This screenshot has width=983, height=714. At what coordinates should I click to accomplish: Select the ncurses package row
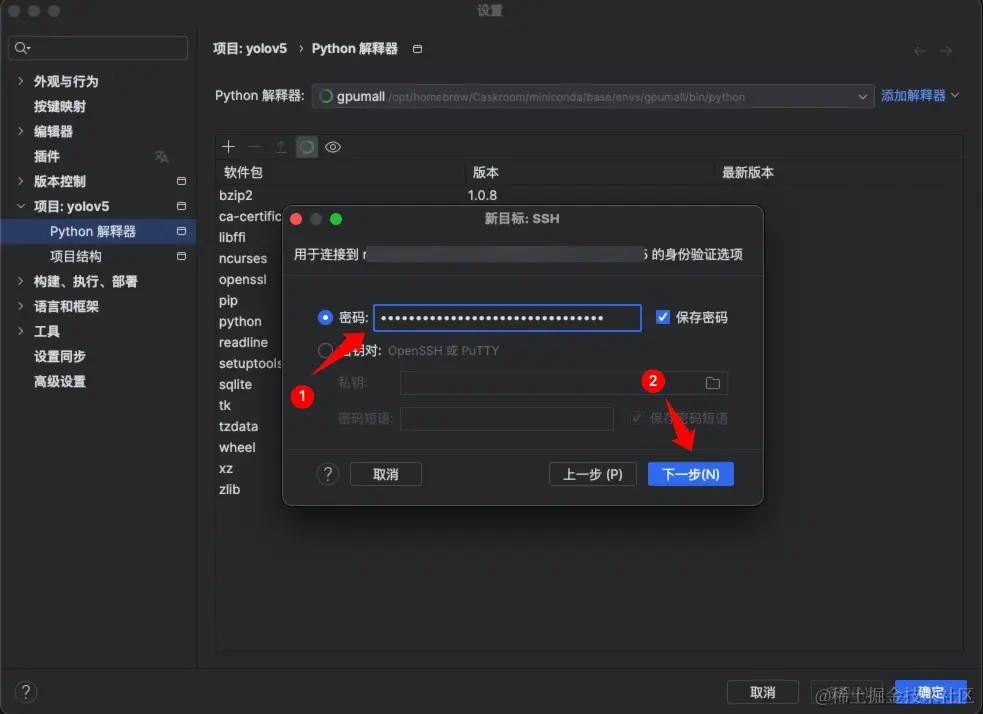pyautogui.click(x=243, y=258)
